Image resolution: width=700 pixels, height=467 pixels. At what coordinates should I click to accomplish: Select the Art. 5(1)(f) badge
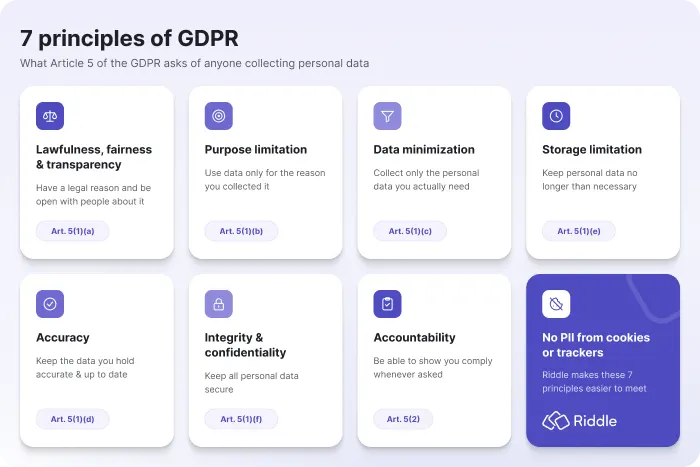[241, 419]
